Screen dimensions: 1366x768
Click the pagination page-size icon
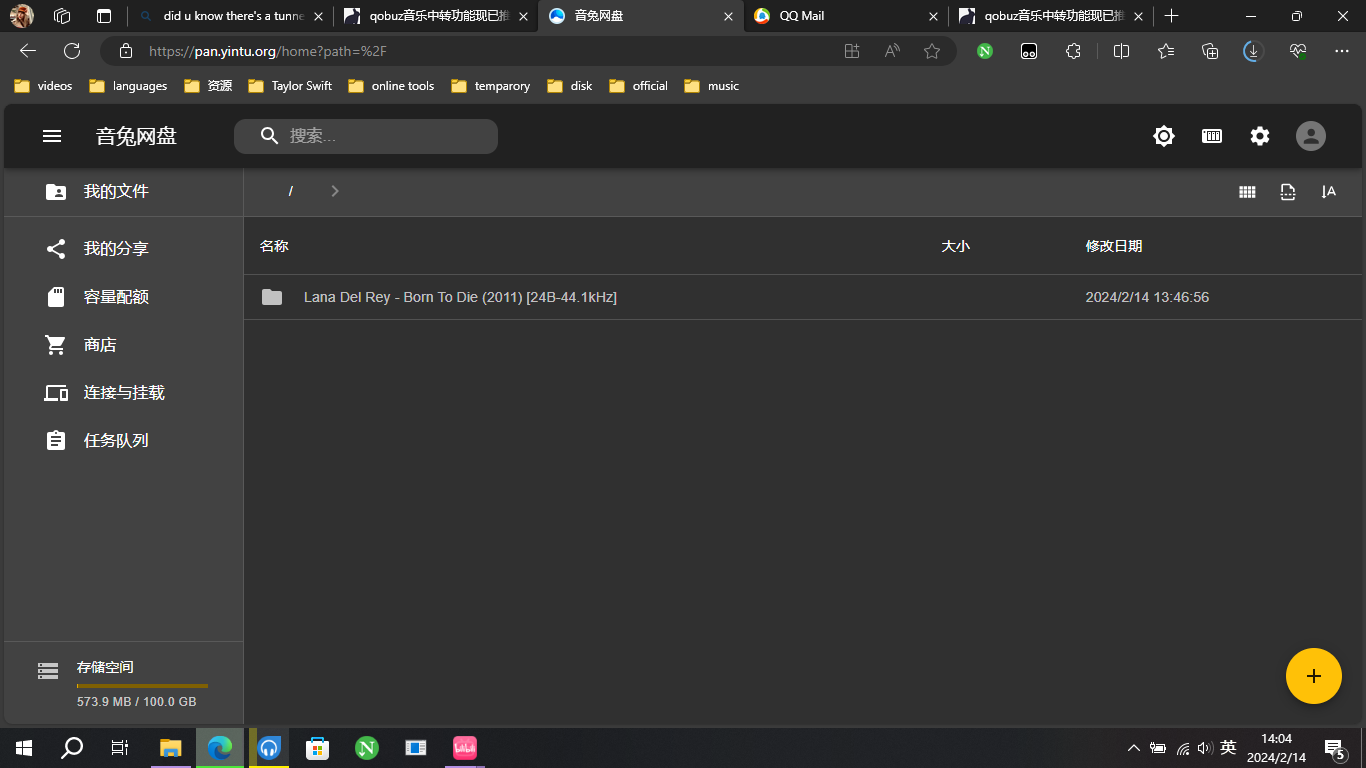click(1288, 192)
